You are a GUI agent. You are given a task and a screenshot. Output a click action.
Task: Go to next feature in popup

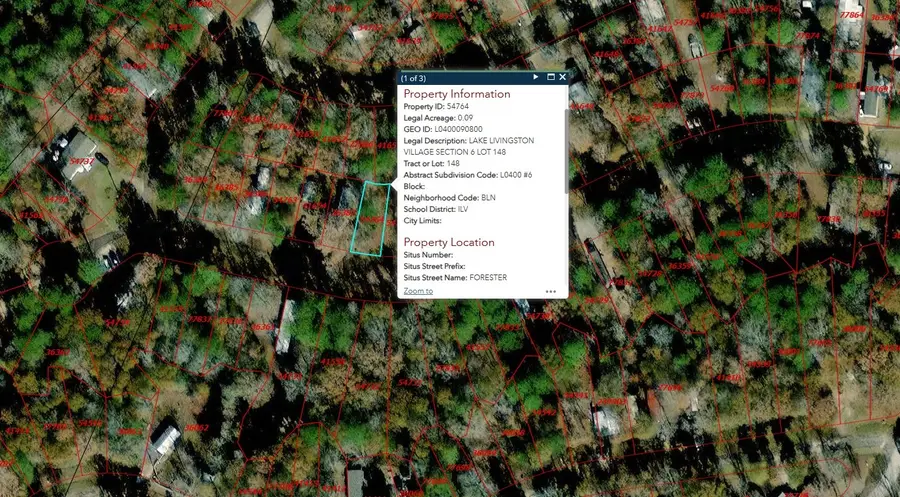[x=536, y=77]
